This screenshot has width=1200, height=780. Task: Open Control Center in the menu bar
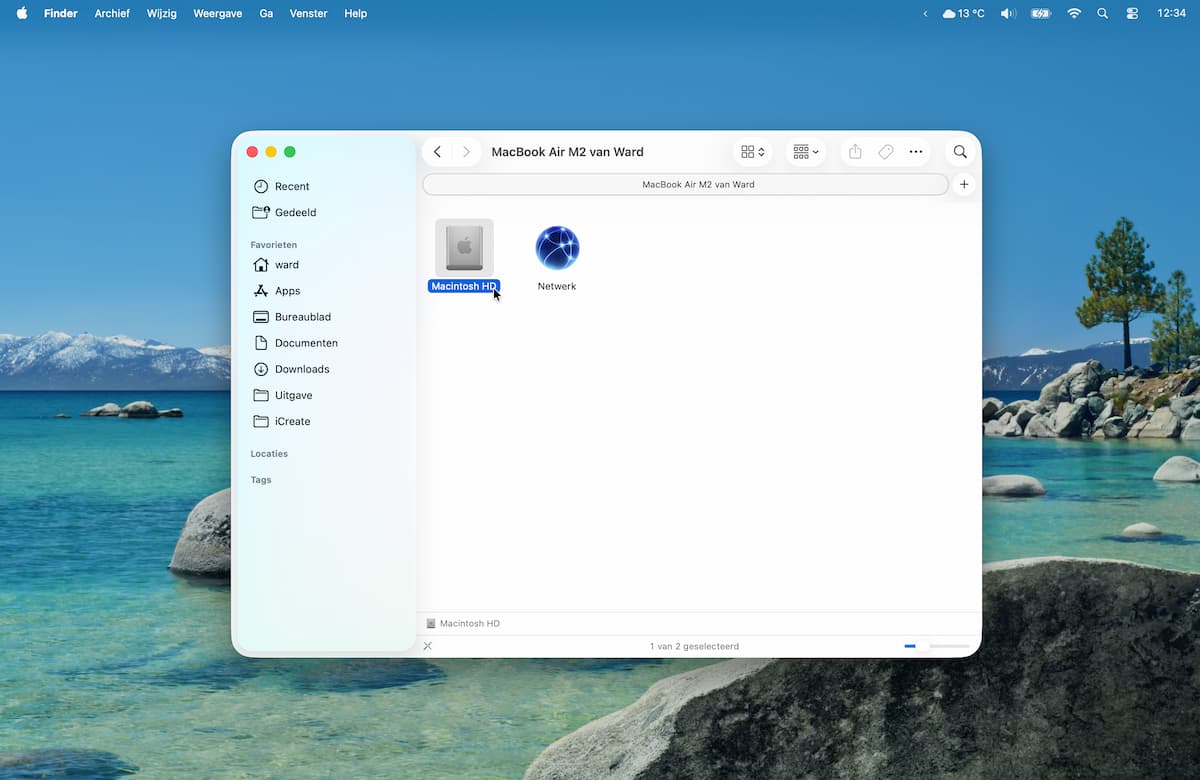tap(1132, 13)
